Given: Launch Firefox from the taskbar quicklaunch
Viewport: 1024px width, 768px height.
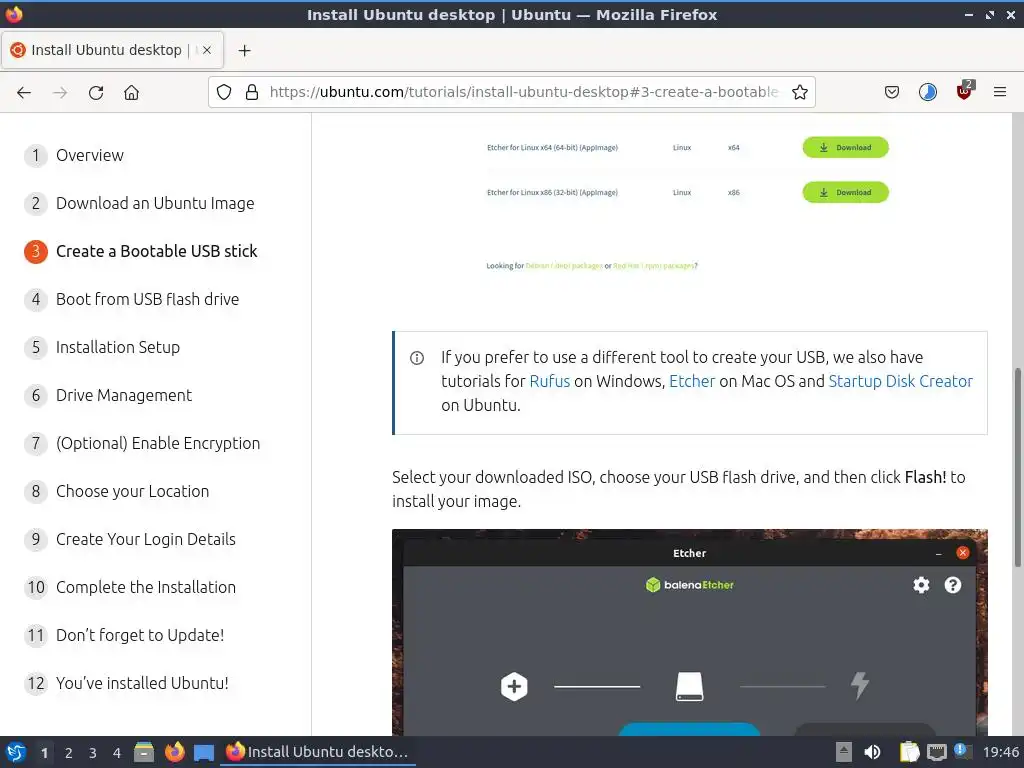Looking at the screenshot, I should click(174, 752).
